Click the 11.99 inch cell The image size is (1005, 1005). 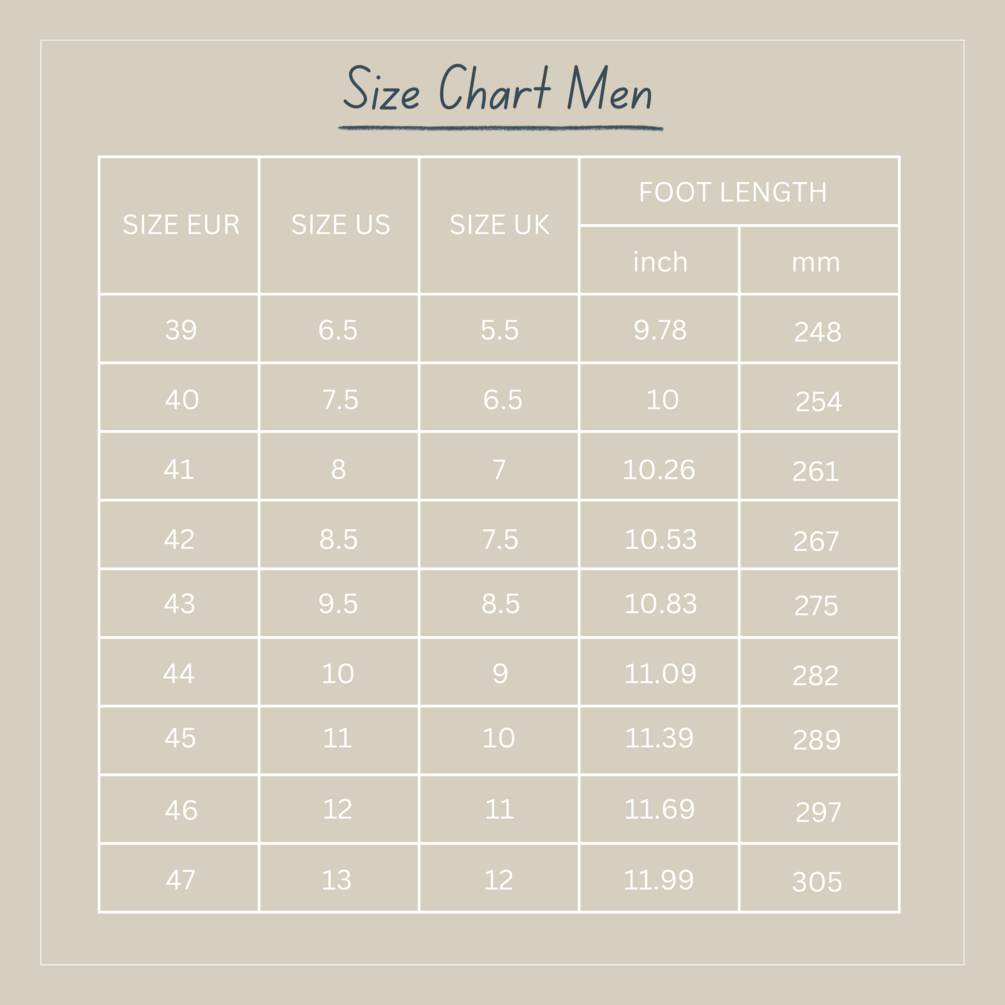point(659,880)
